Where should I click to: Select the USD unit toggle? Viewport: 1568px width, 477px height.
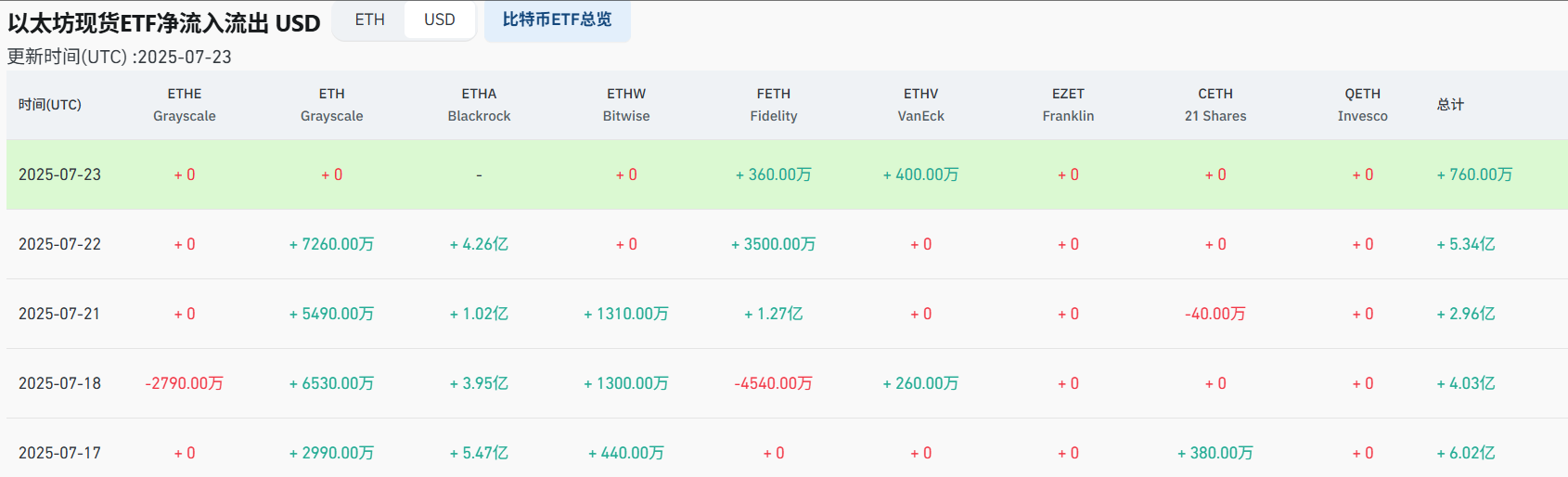440,19
